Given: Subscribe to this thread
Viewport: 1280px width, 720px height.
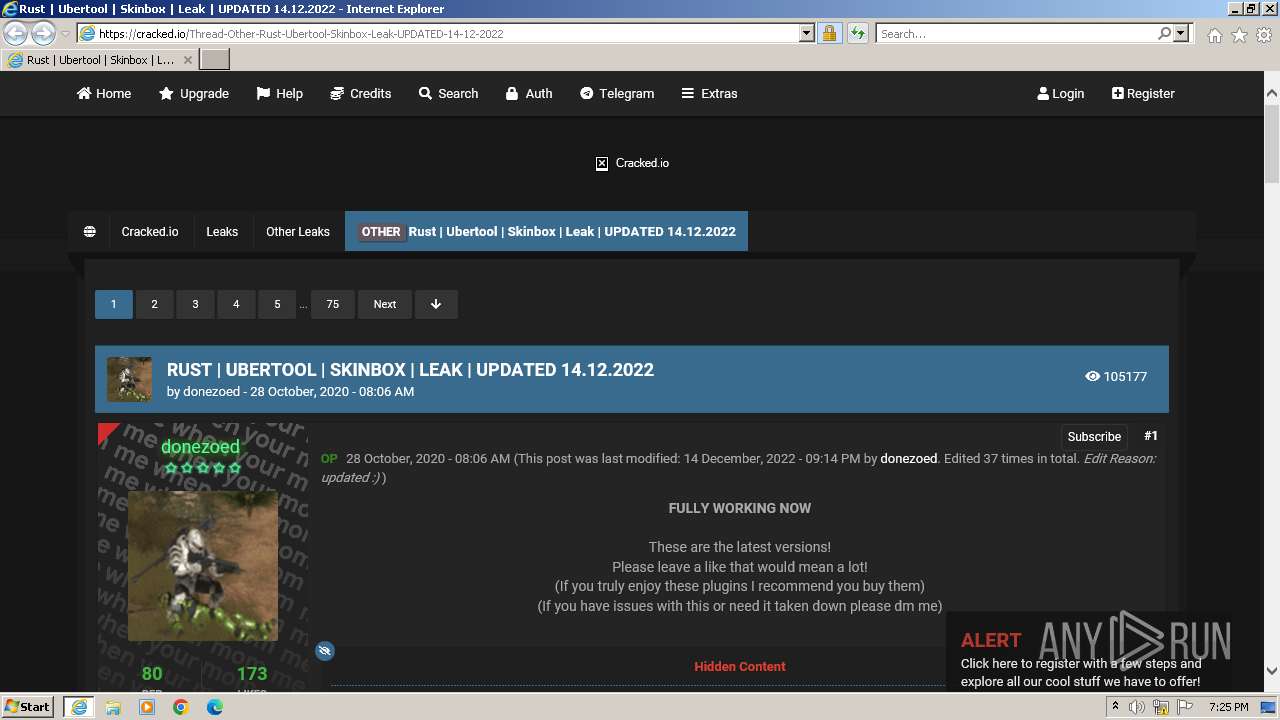Looking at the screenshot, I should click(1094, 436).
